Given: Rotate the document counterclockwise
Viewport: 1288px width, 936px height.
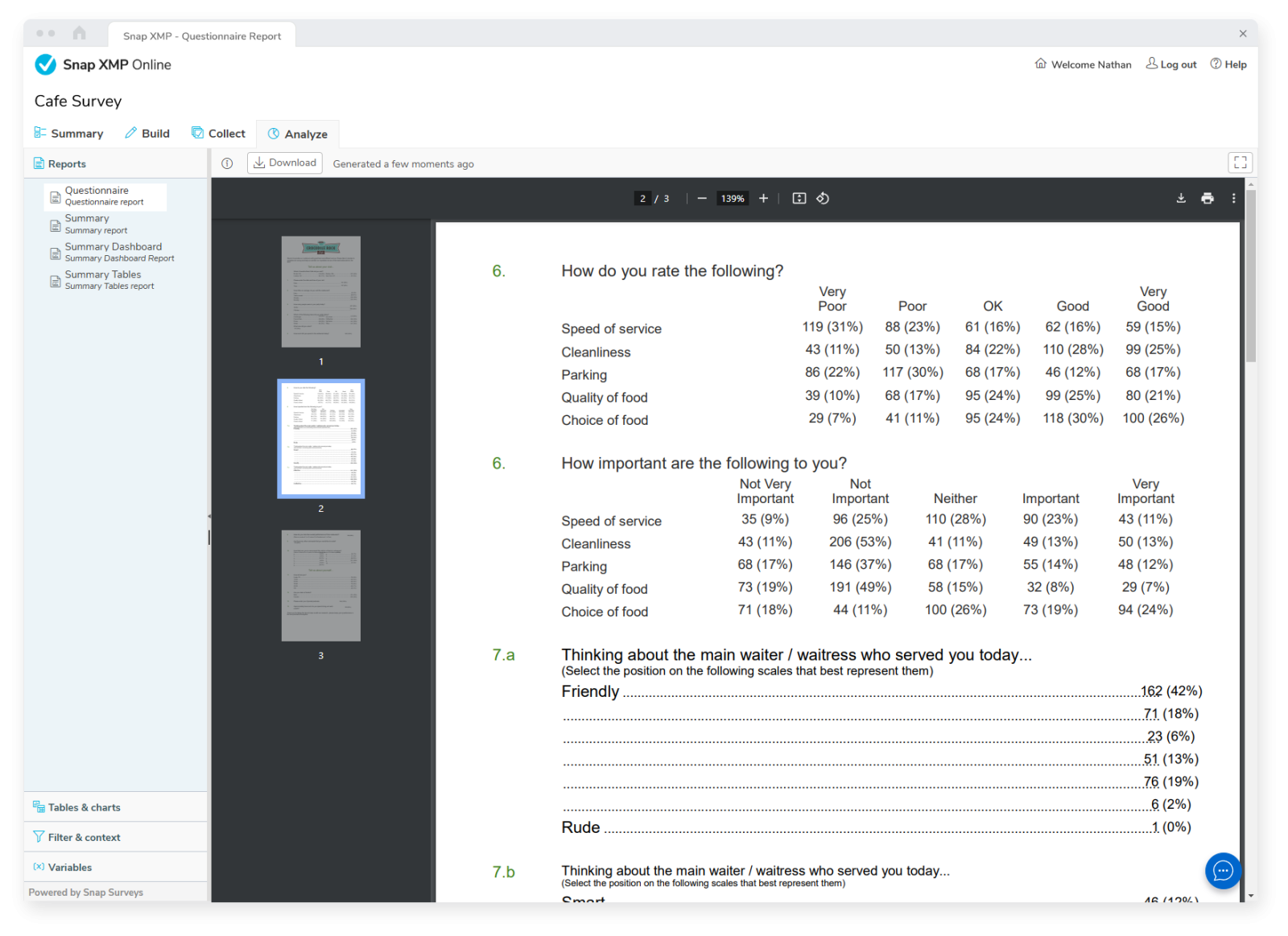Looking at the screenshot, I should click(823, 199).
